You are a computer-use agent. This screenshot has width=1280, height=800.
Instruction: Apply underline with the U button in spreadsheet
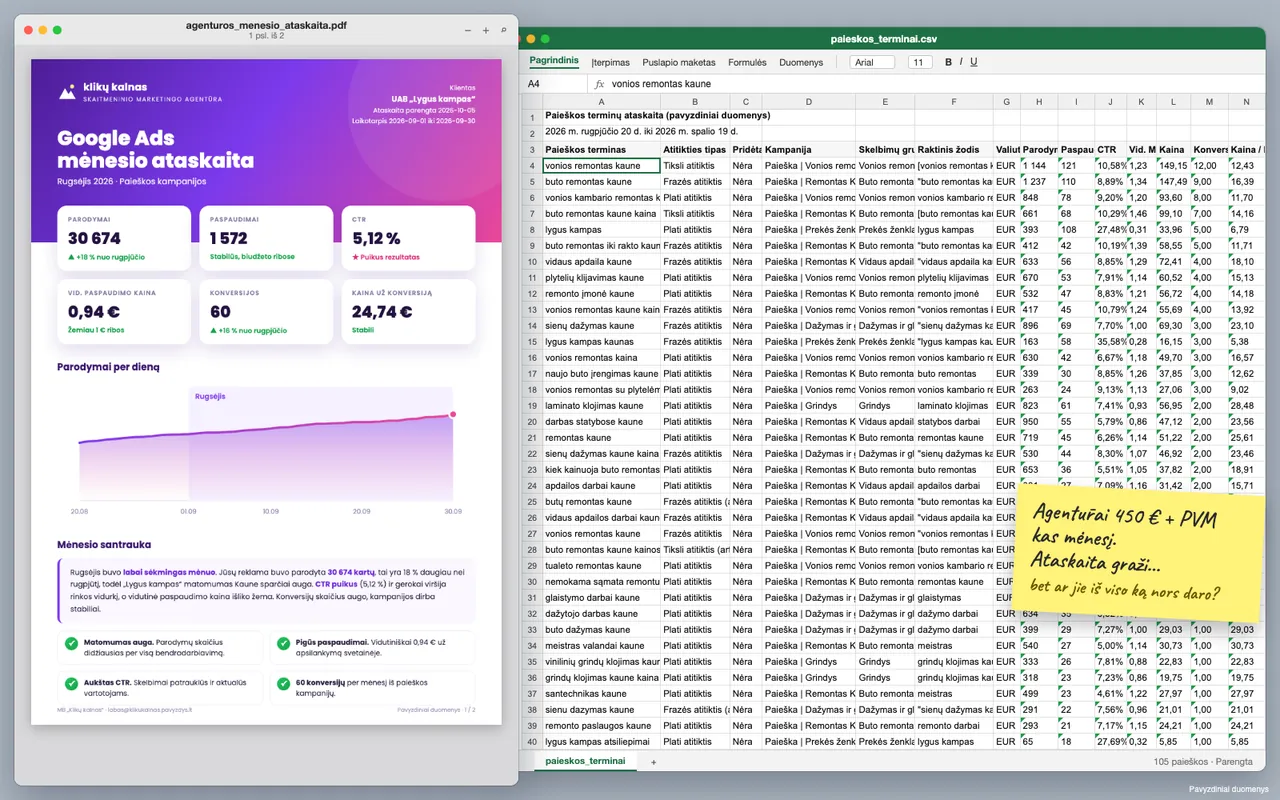(x=974, y=62)
